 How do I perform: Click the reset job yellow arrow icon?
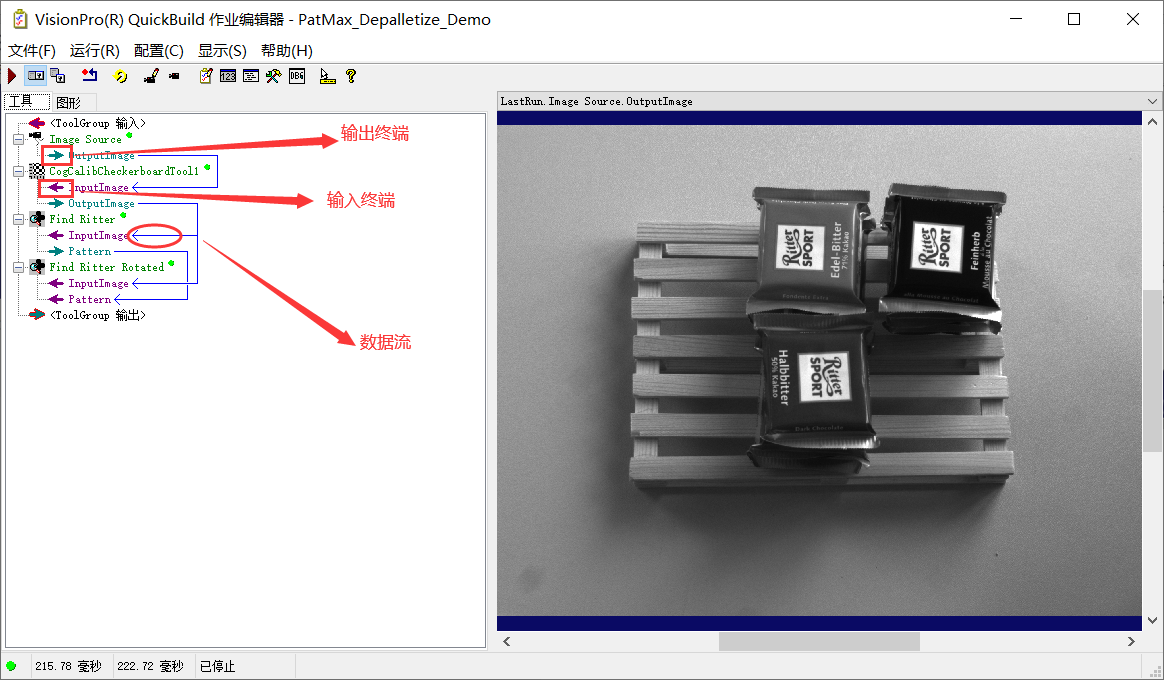[x=120, y=75]
